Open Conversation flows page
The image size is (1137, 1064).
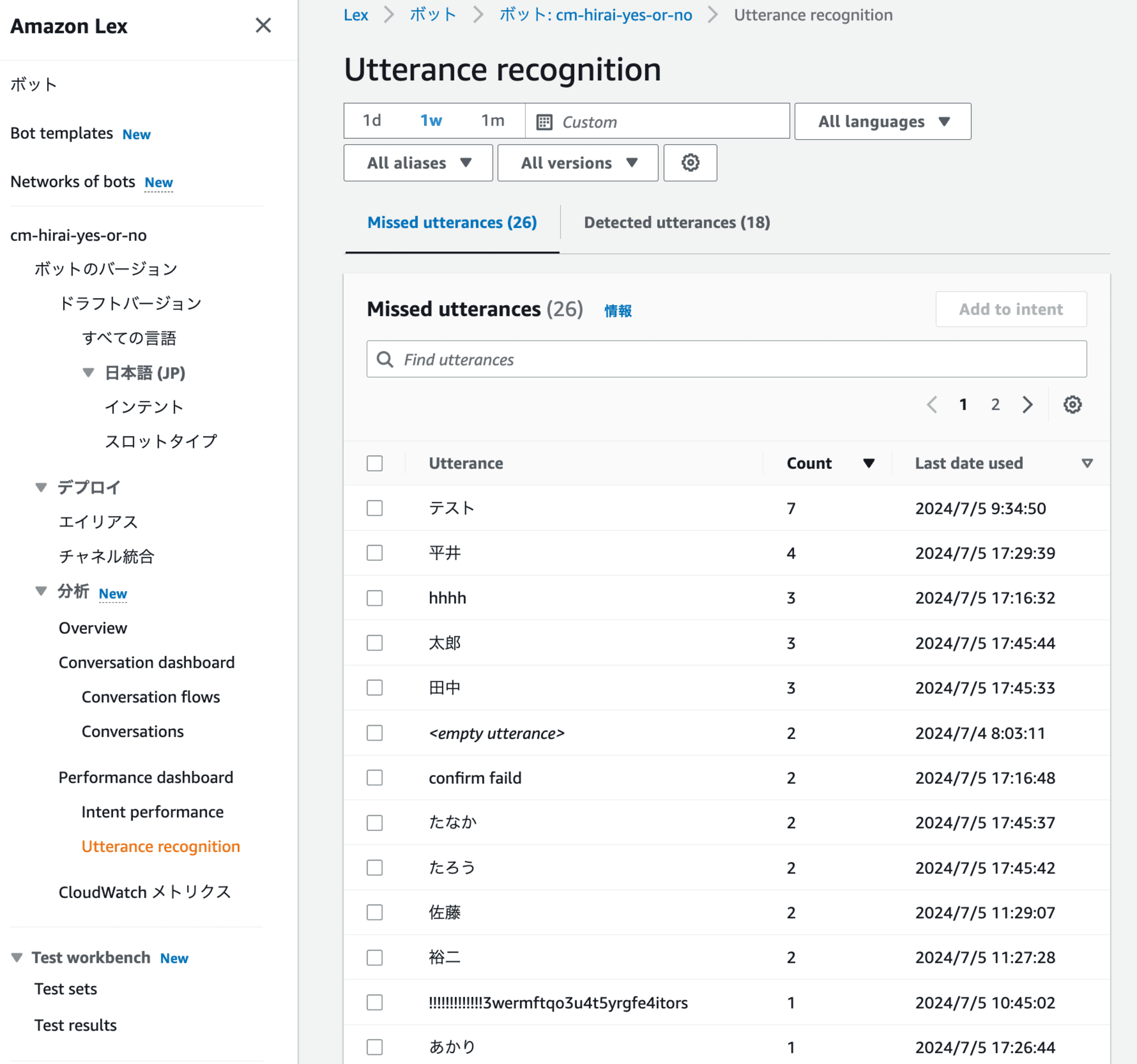pyautogui.click(x=151, y=697)
